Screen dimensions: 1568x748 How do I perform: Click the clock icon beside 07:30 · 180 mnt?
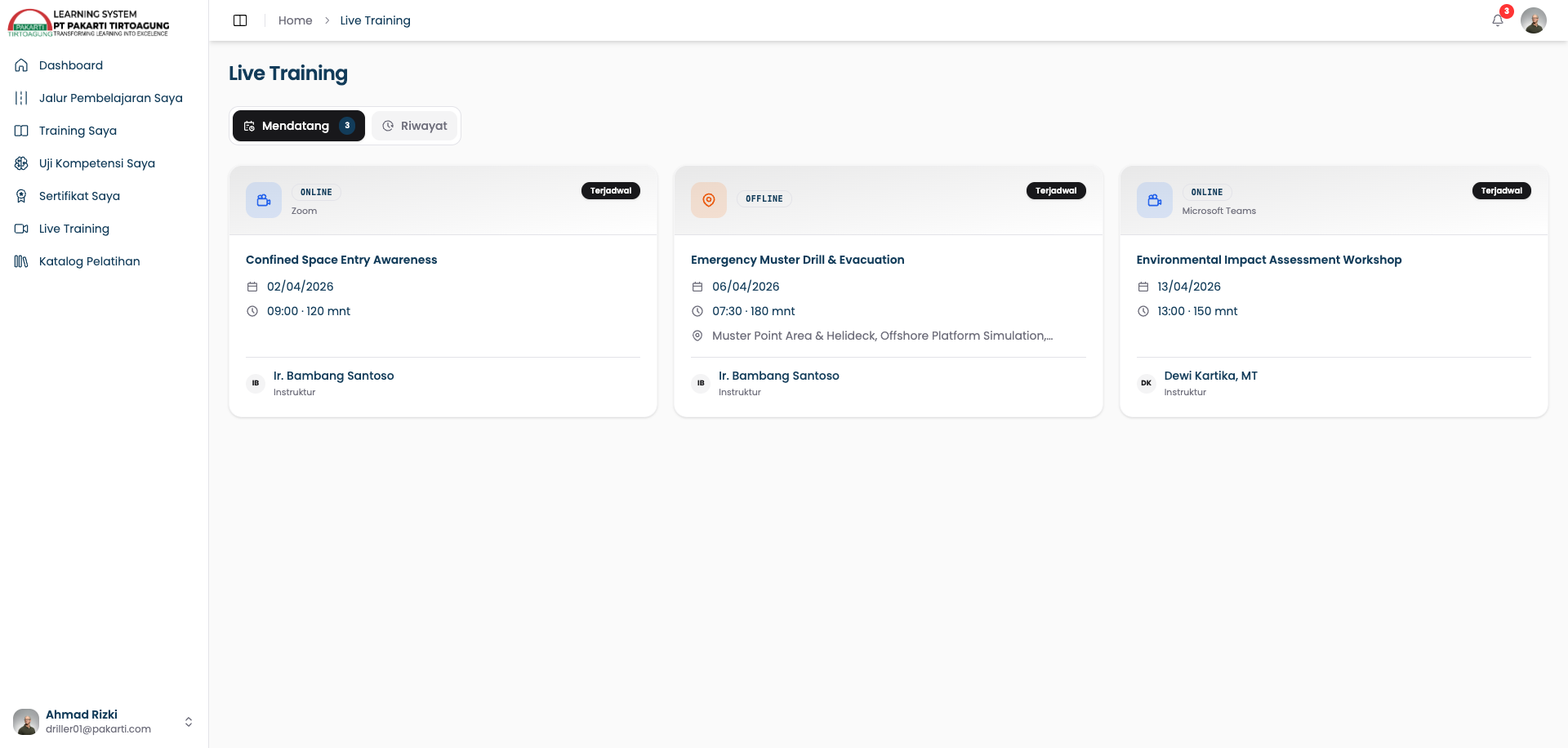697,311
